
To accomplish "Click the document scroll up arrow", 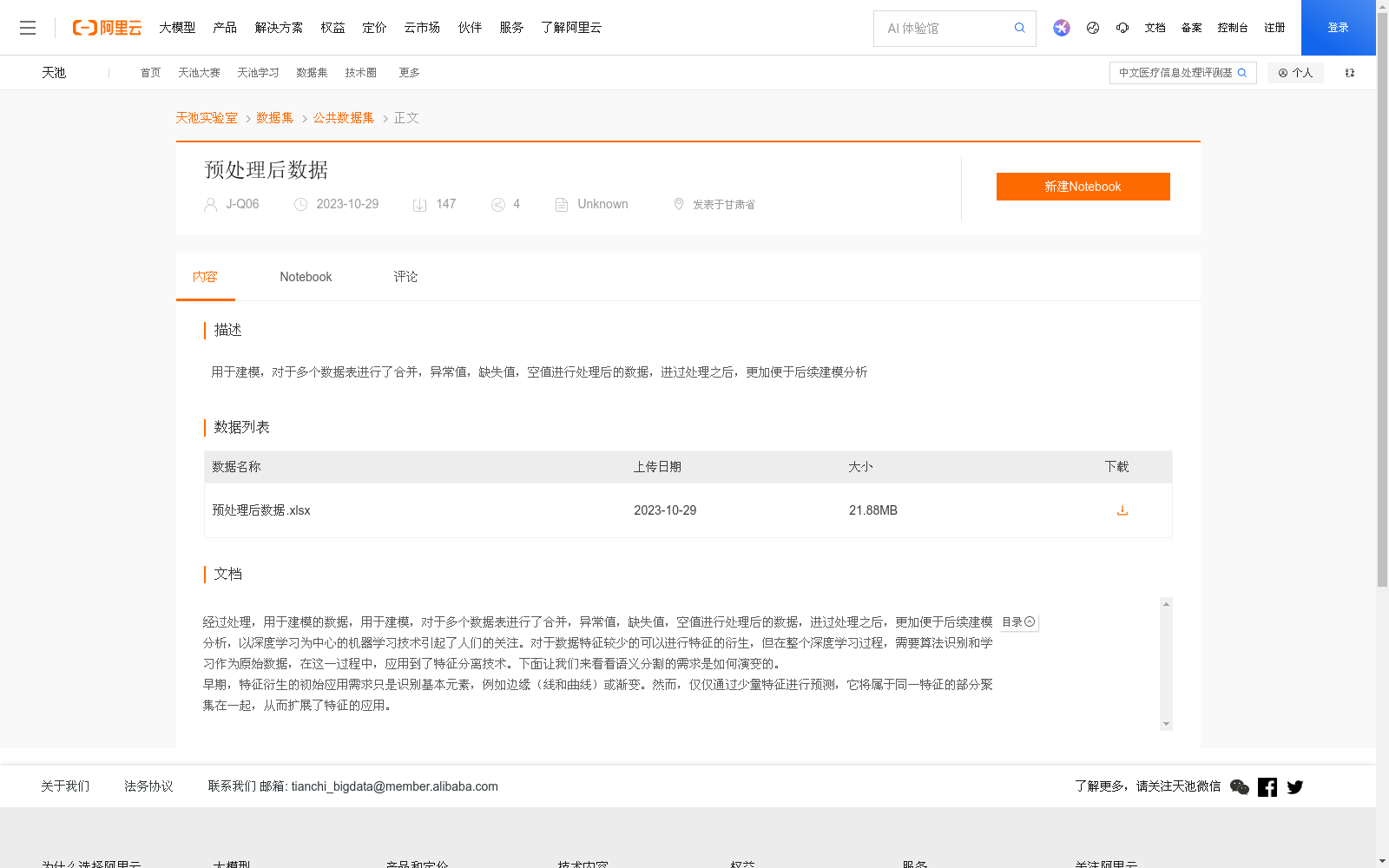I will pyautogui.click(x=1166, y=604).
